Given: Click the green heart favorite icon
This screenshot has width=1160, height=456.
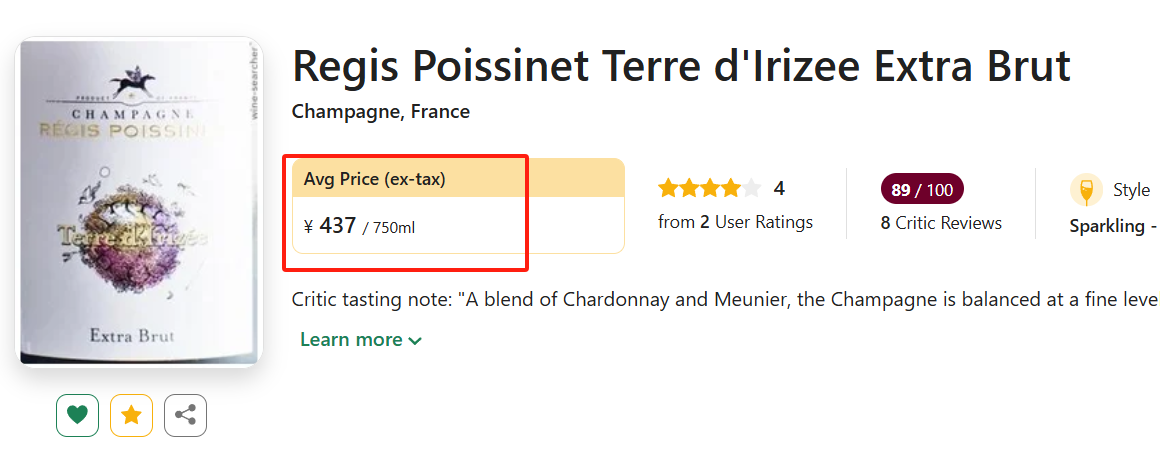Looking at the screenshot, I should (78, 416).
